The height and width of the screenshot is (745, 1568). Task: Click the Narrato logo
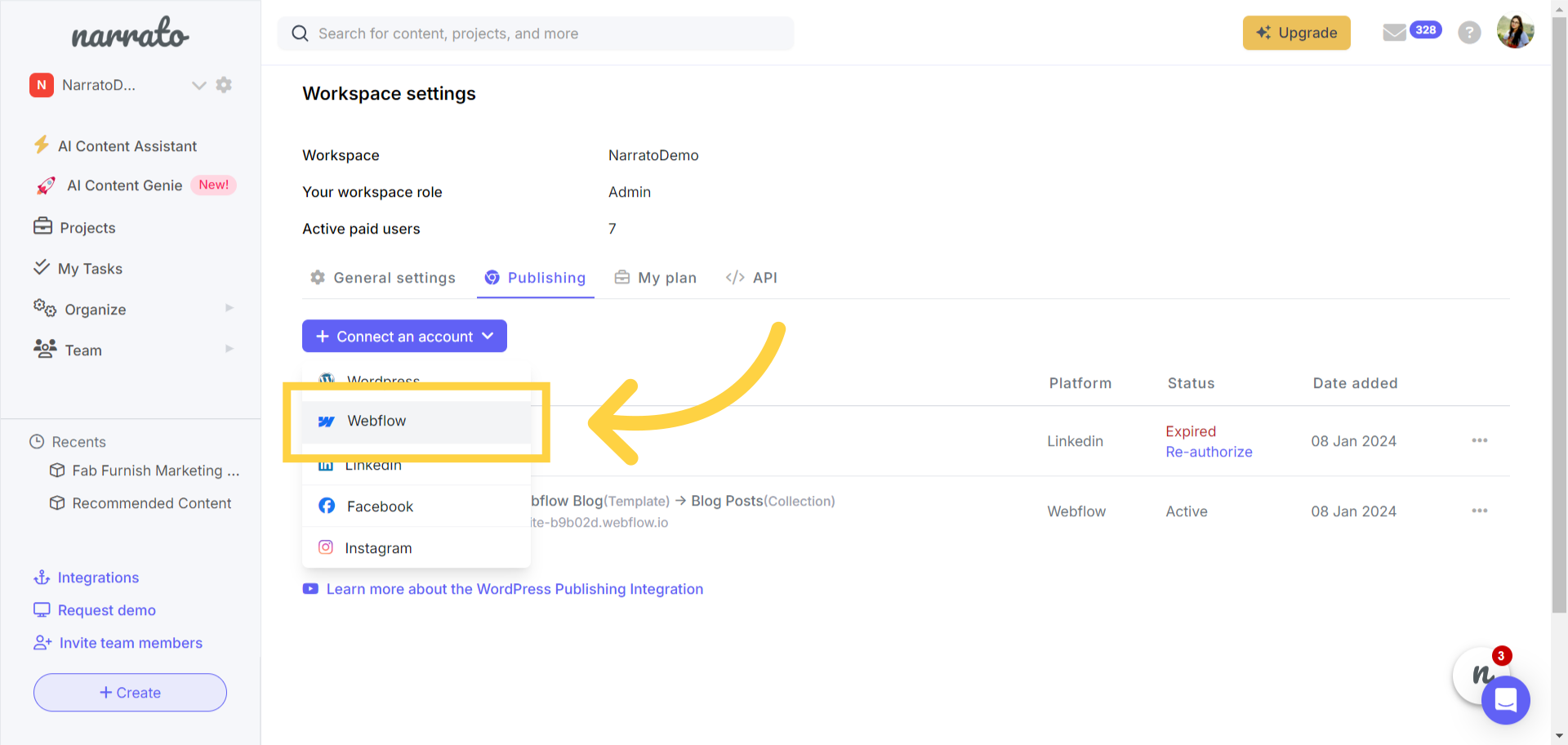coord(130,33)
